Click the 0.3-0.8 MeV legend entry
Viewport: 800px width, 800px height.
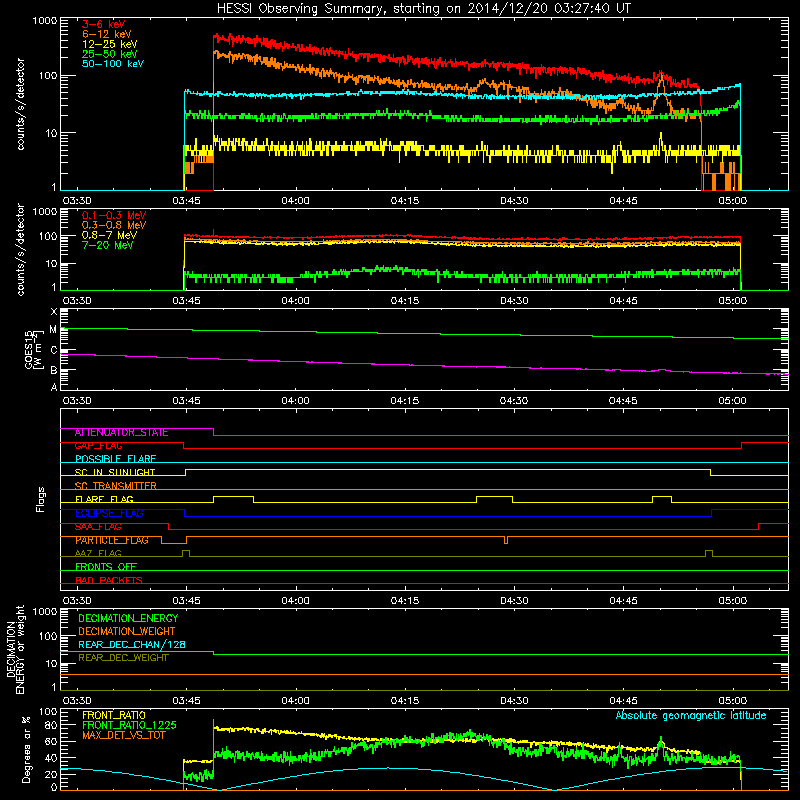pyautogui.click(x=114, y=225)
